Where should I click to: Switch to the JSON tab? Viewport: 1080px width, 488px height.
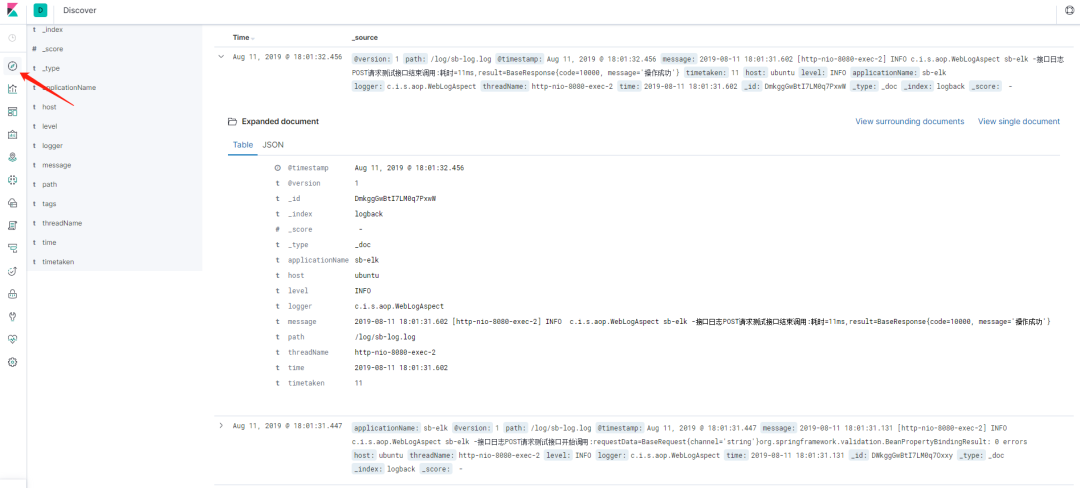click(273, 145)
